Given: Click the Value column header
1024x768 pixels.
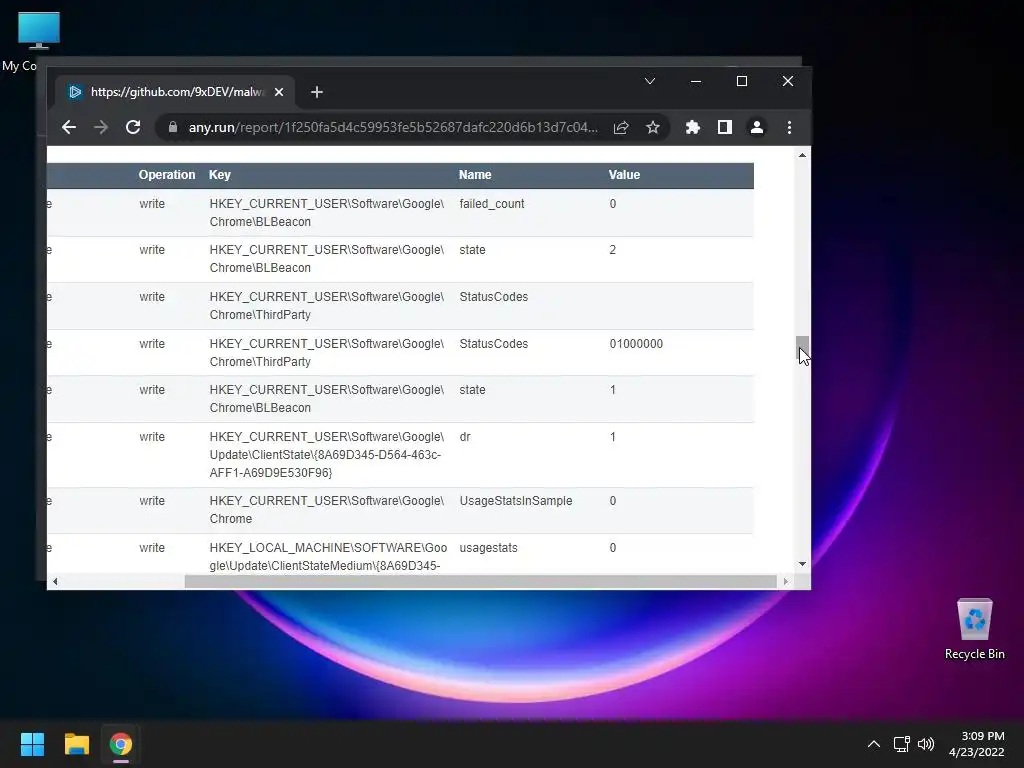Looking at the screenshot, I should coord(624,175).
